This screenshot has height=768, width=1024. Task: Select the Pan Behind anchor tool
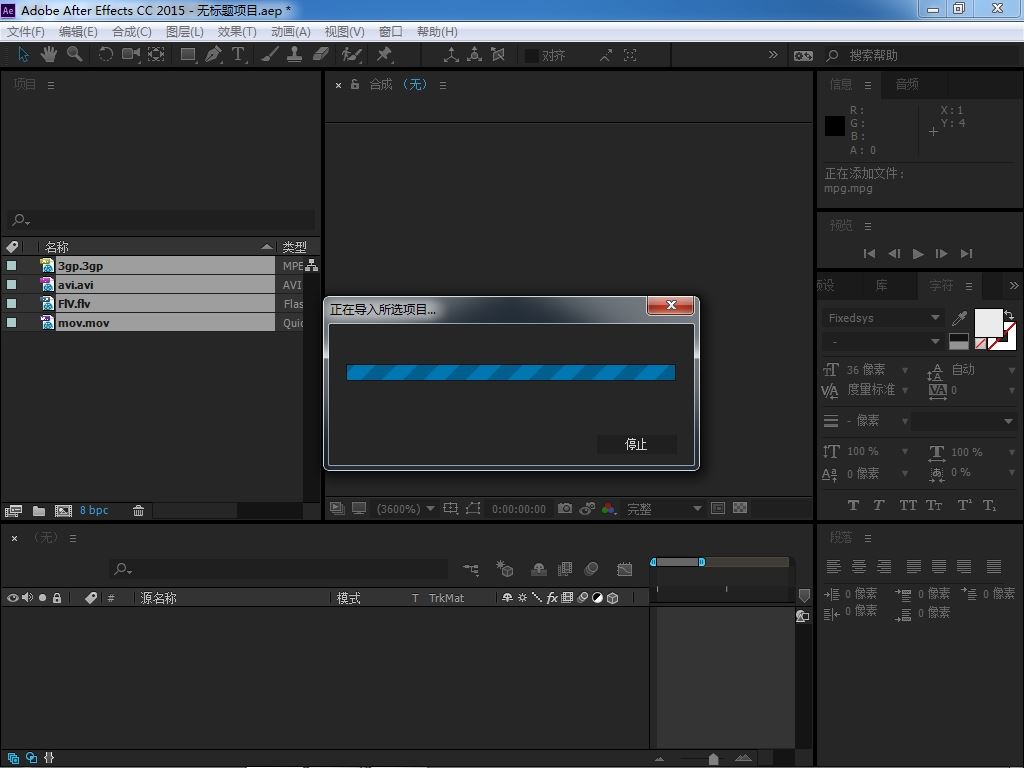(x=156, y=55)
